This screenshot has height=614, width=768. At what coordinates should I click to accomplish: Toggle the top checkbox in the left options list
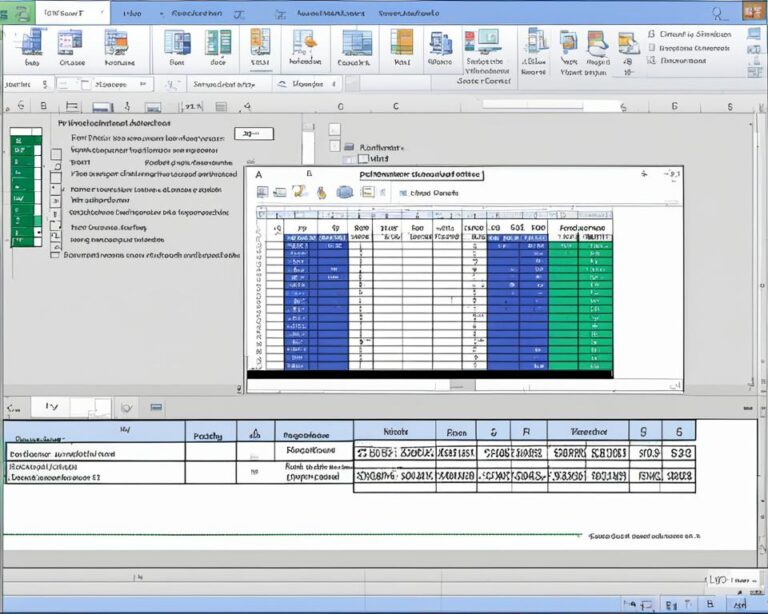click(x=56, y=154)
